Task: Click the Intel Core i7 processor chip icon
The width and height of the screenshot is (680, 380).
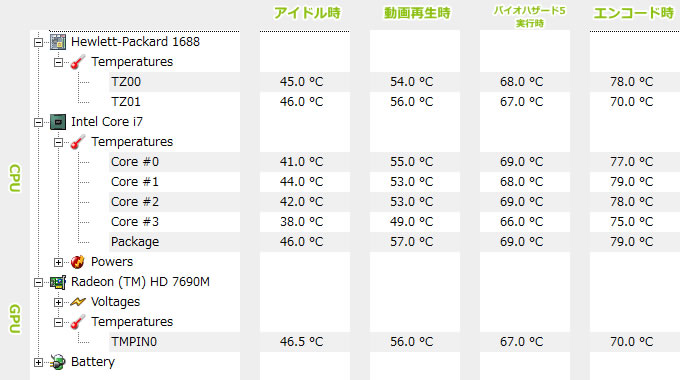Action: coord(58,122)
